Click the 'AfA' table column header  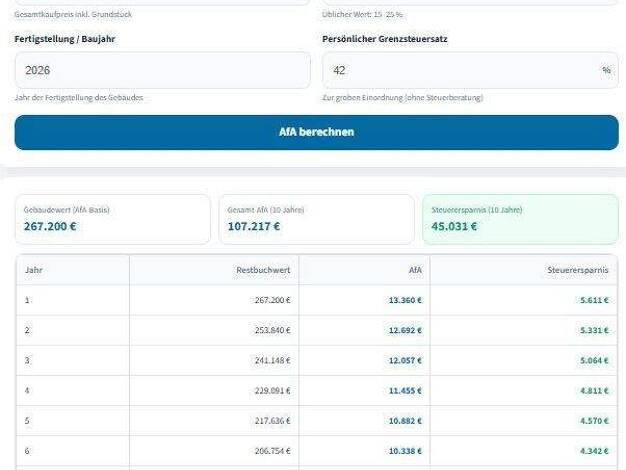(x=415, y=270)
